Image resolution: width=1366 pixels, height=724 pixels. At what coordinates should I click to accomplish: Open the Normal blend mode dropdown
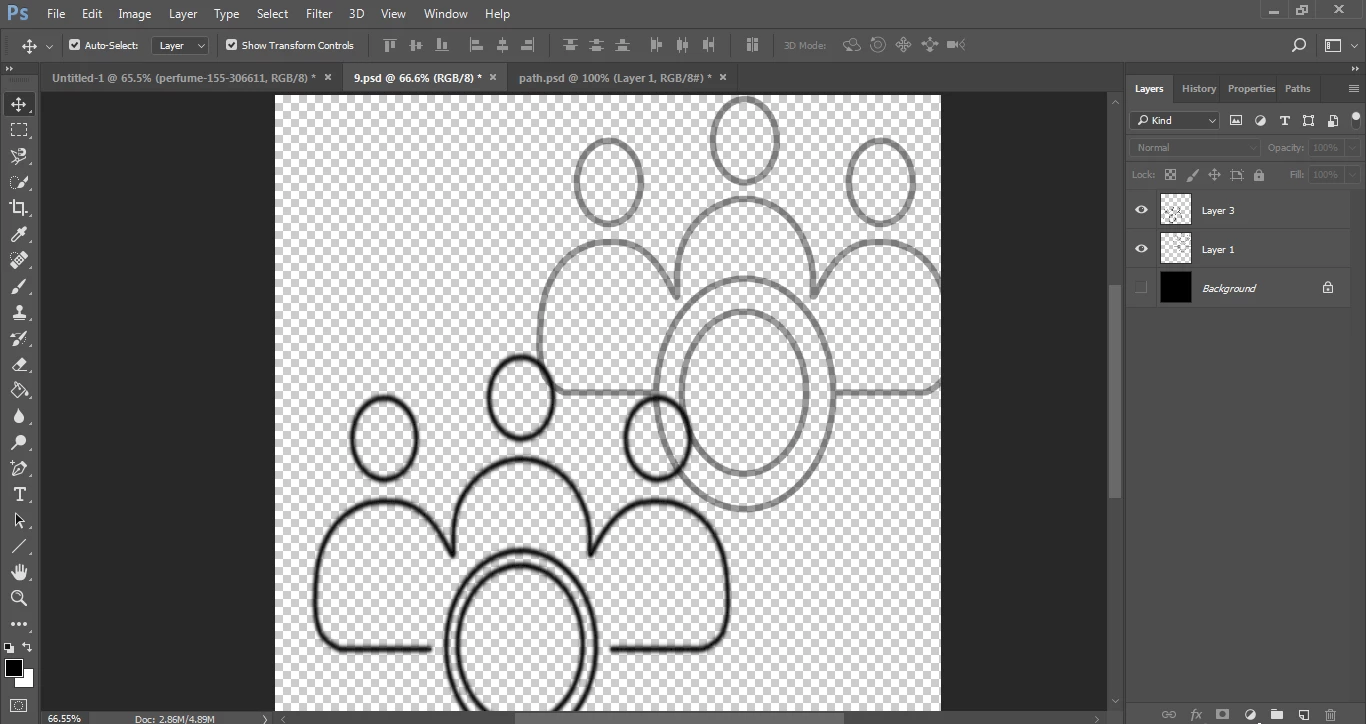(x=1195, y=147)
